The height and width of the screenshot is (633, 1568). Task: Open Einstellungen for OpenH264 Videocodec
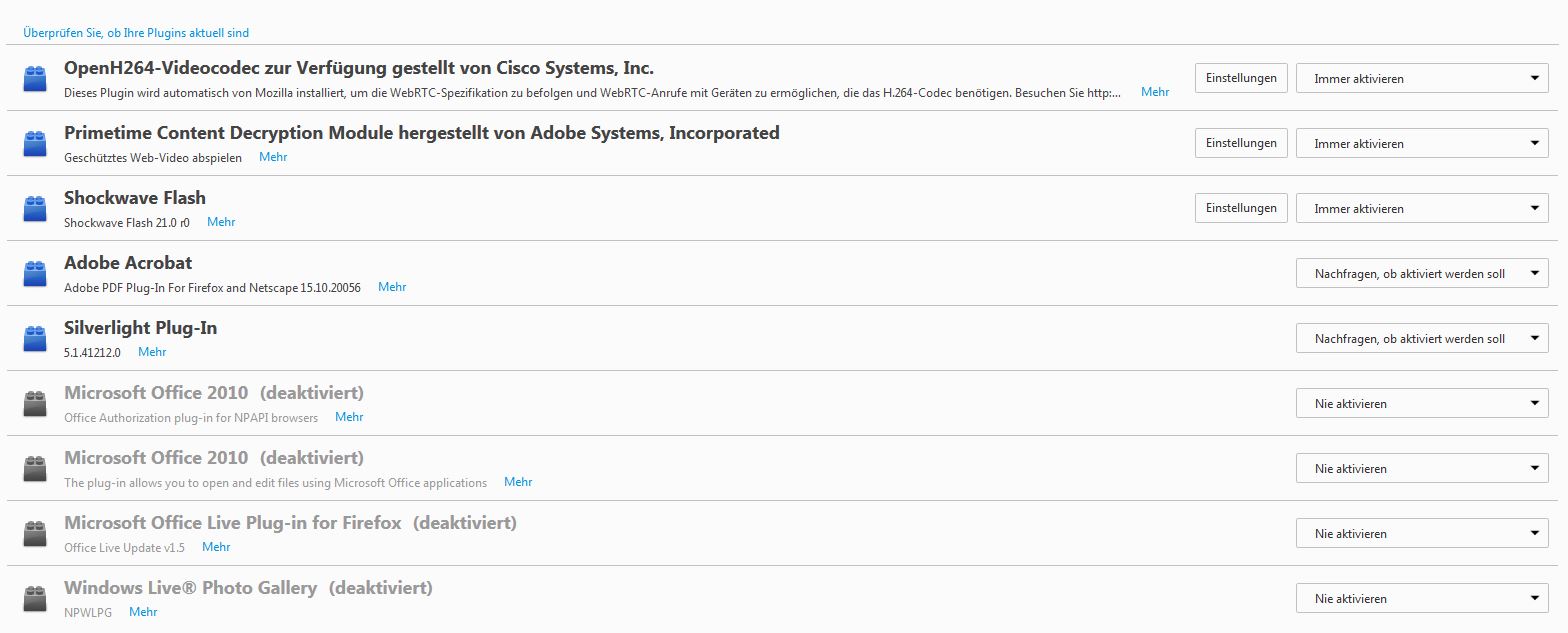click(x=1241, y=78)
